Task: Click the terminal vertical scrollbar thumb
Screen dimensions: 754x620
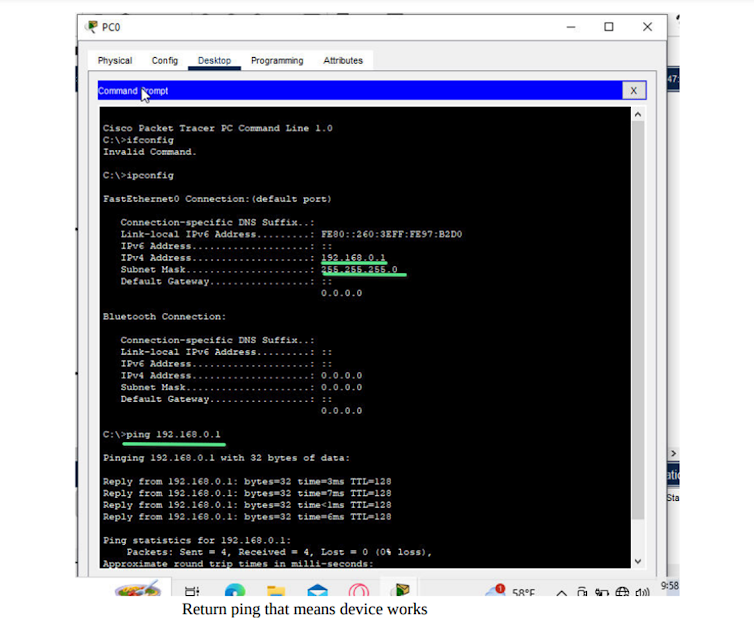Action: tap(638, 320)
